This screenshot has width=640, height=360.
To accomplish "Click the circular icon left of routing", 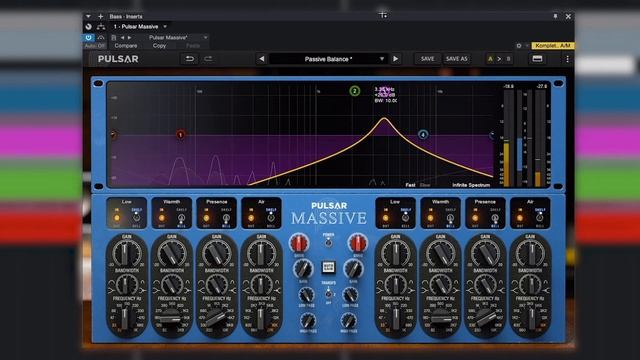I will click(x=89, y=27).
